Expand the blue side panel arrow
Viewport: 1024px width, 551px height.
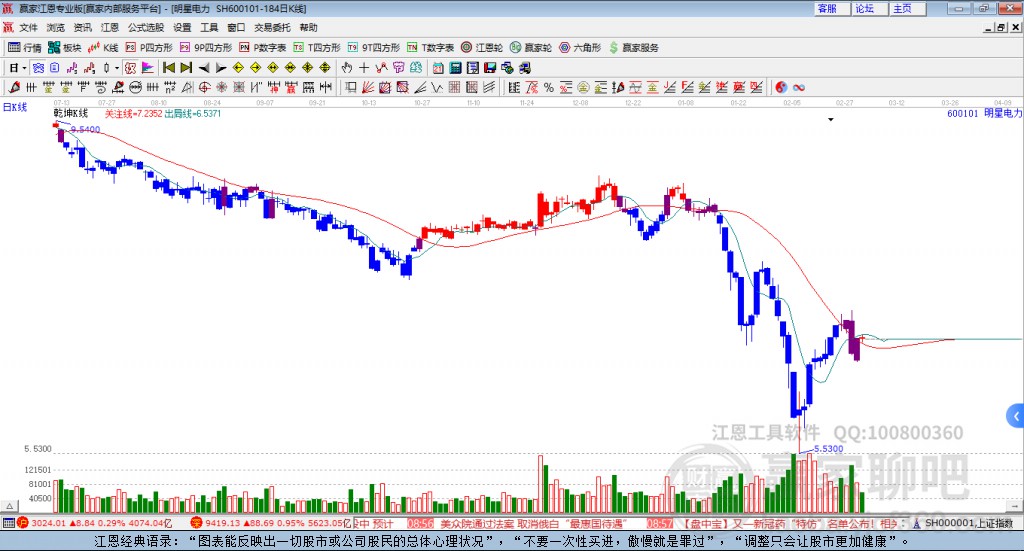coord(1016,417)
